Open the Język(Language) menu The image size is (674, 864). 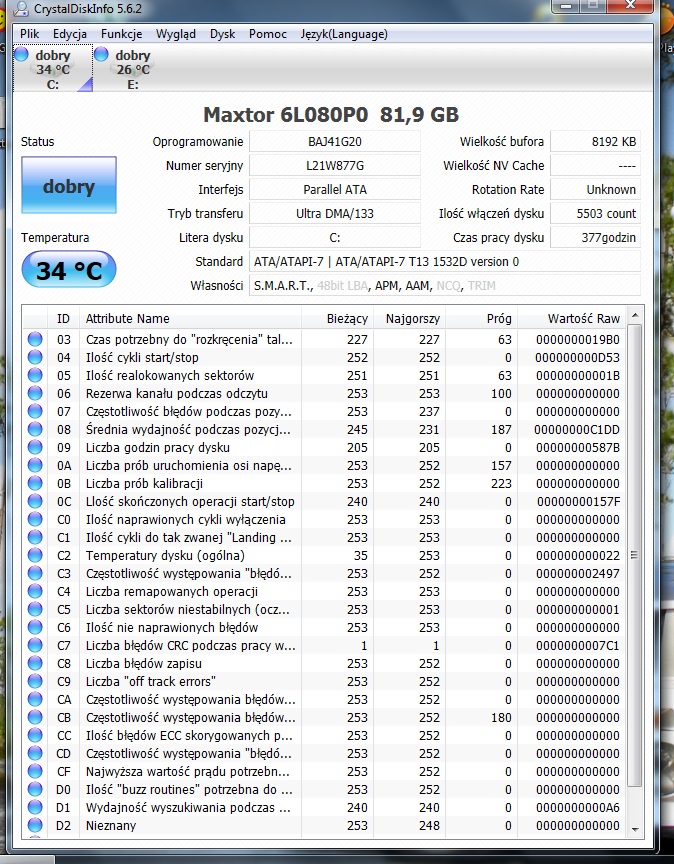click(344, 34)
